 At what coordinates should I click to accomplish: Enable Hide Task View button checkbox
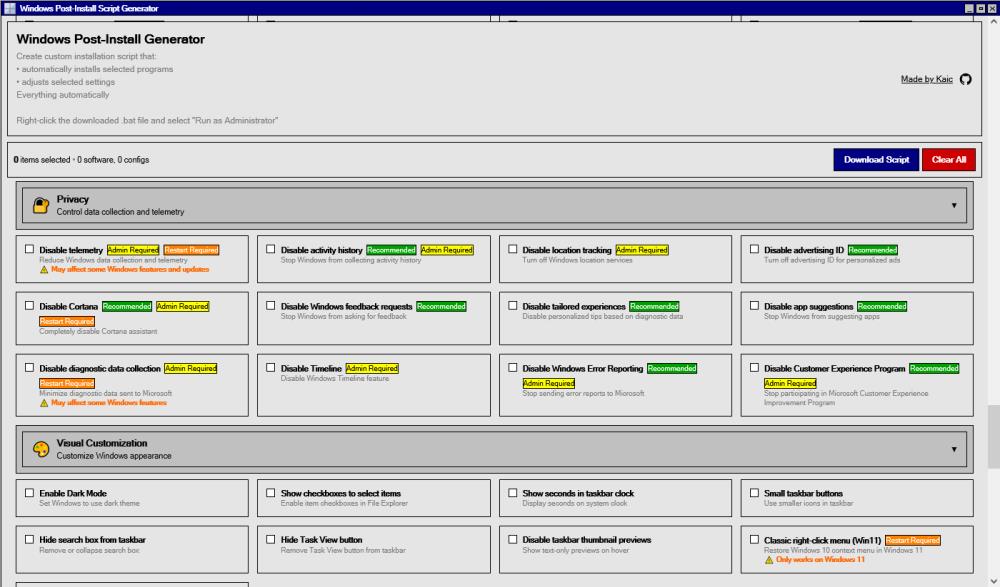coord(270,539)
